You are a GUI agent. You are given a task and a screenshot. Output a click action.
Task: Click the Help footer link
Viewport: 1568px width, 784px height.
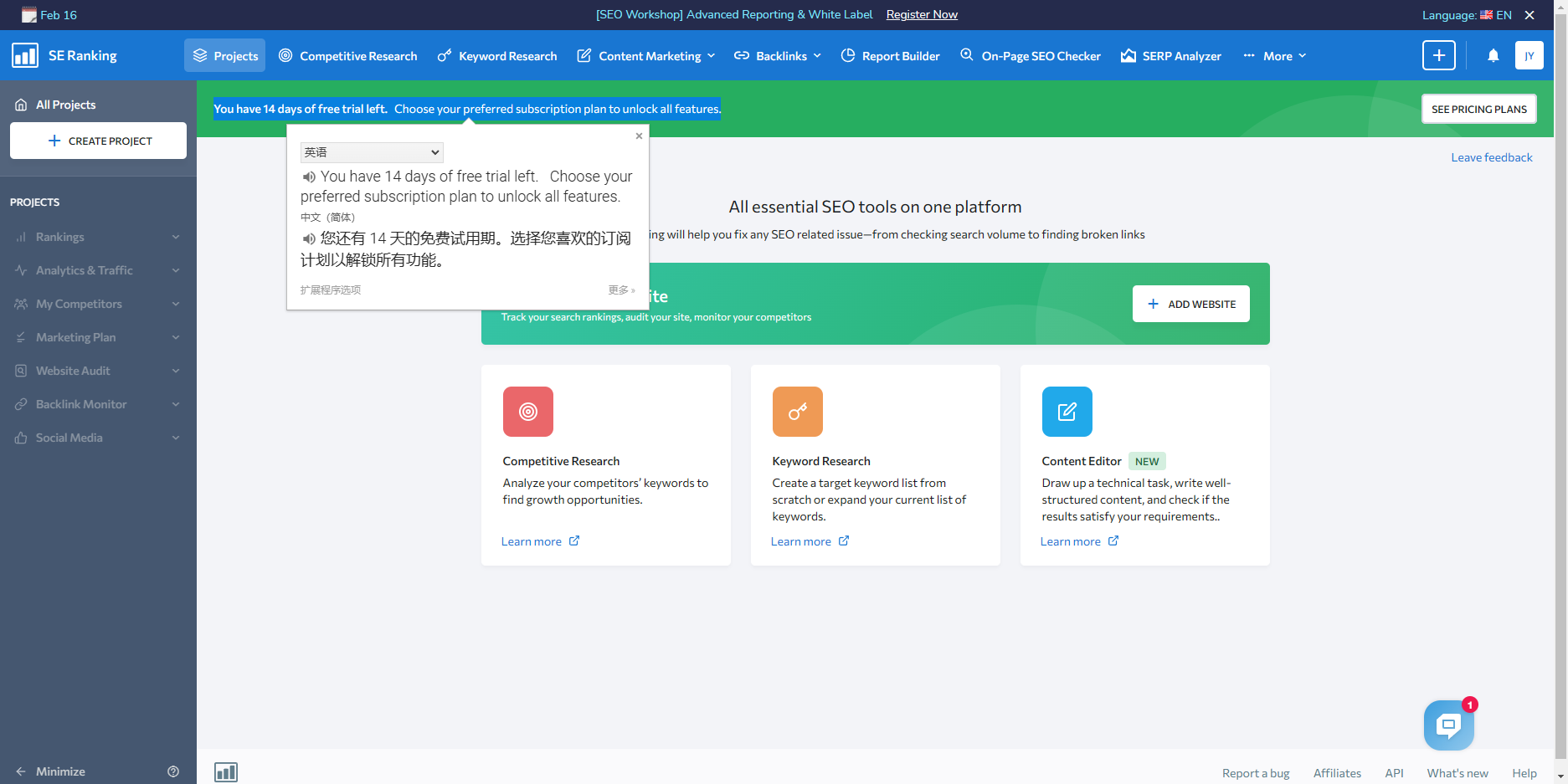tap(1524, 773)
